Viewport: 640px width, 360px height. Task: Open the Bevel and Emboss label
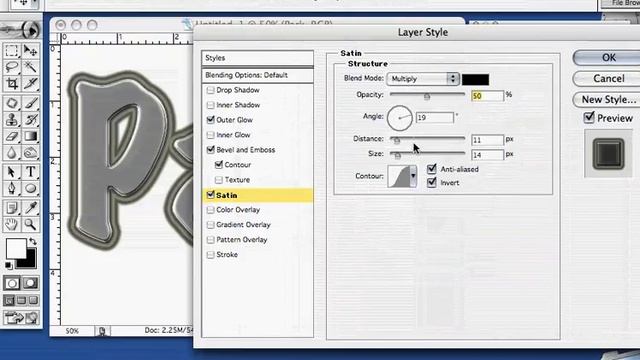[x=246, y=150]
